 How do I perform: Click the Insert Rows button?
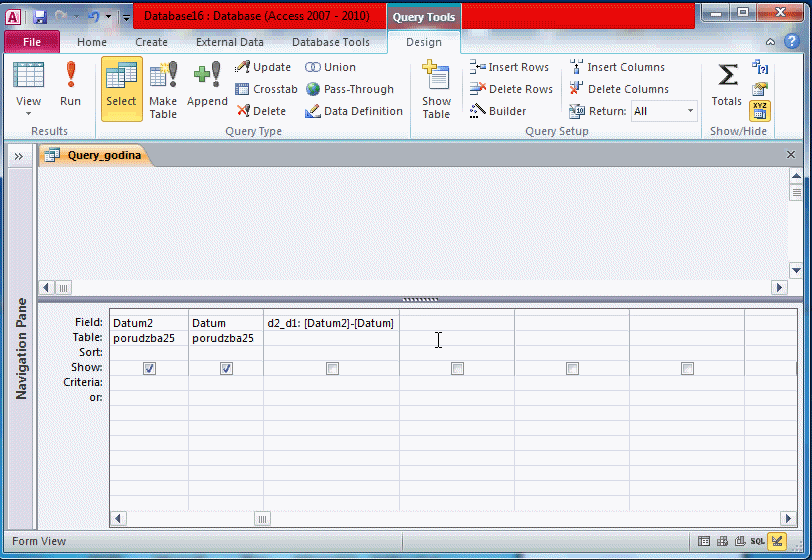click(510, 67)
